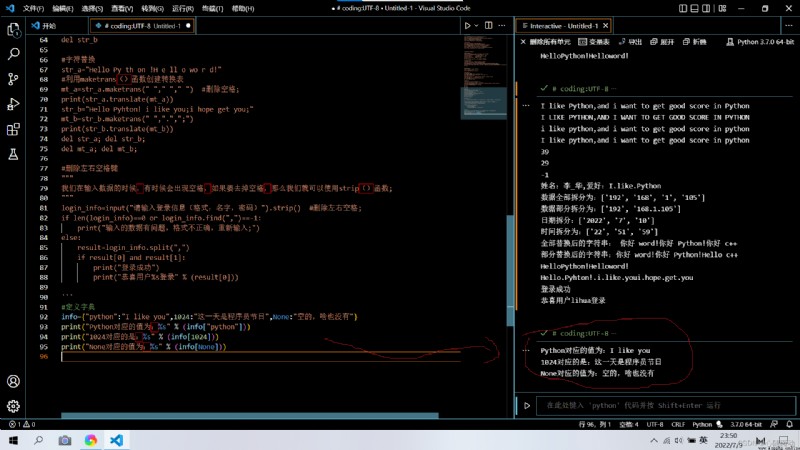Image resolution: width=800 pixels, height=450 pixels.
Task: Click 删除所有单元 to clear all cells
Action: [545, 42]
